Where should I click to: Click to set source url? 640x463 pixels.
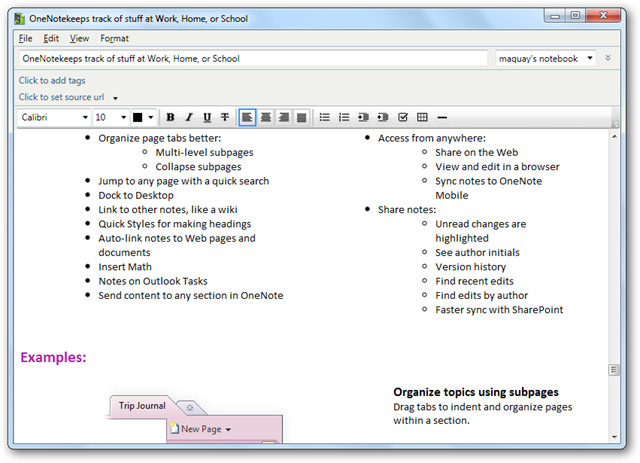coord(61,97)
